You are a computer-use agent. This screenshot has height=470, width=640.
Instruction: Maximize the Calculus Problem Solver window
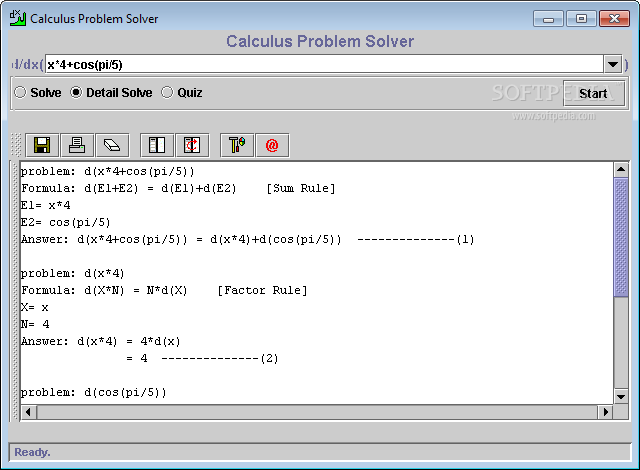click(x=581, y=19)
